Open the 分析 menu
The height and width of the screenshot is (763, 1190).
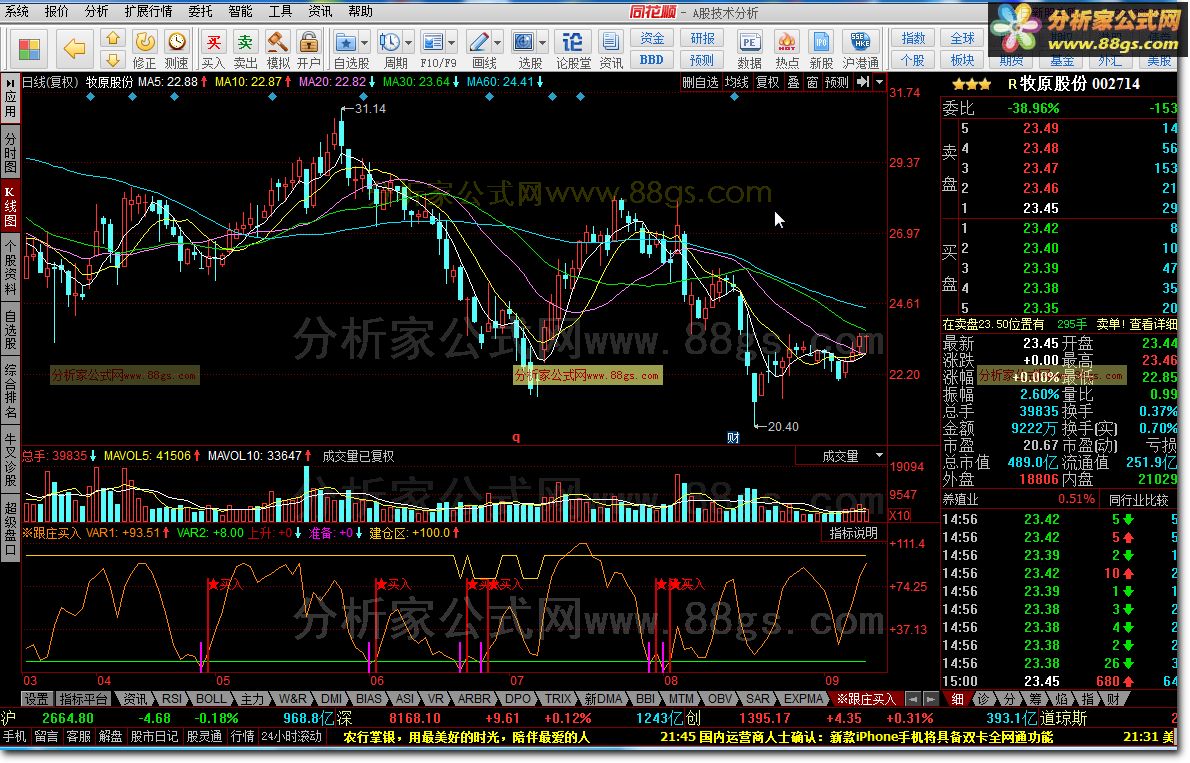pyautogui.click(x=96, y=11)
